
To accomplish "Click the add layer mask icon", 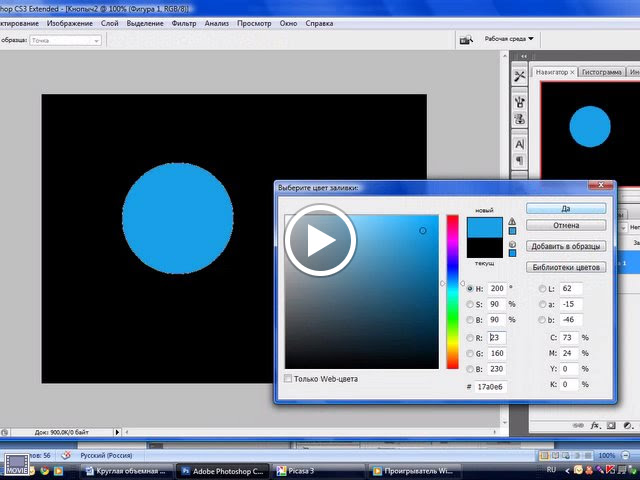I will coord(611,425).
